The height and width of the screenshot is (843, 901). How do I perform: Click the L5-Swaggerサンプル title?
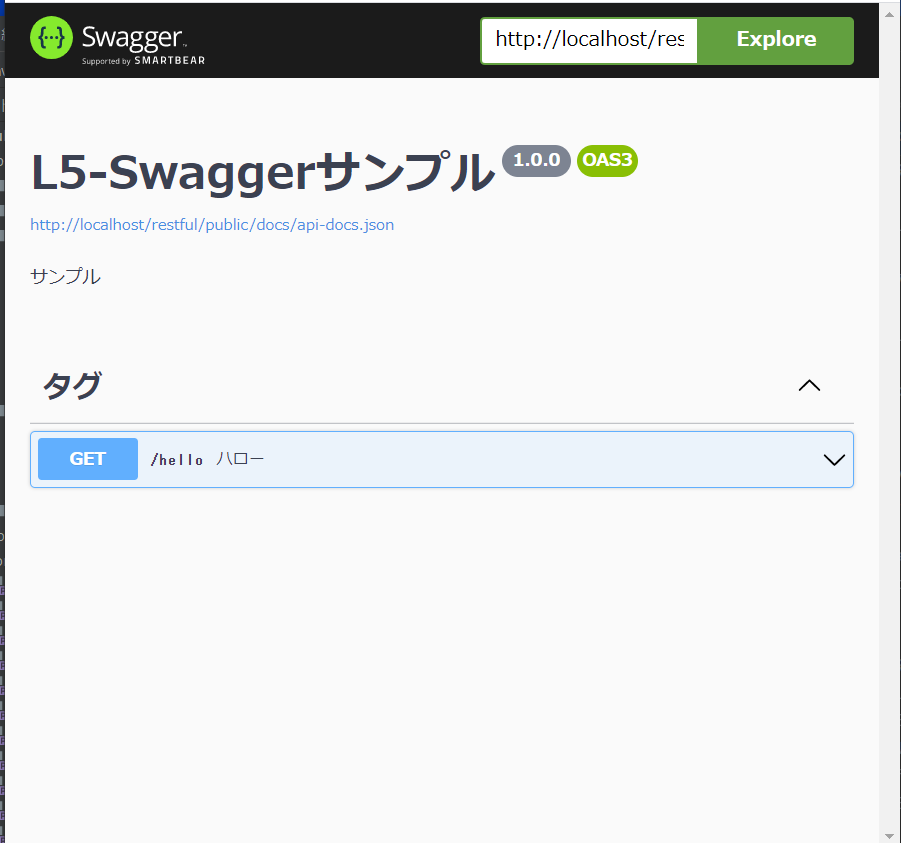(x=263, y=172)
